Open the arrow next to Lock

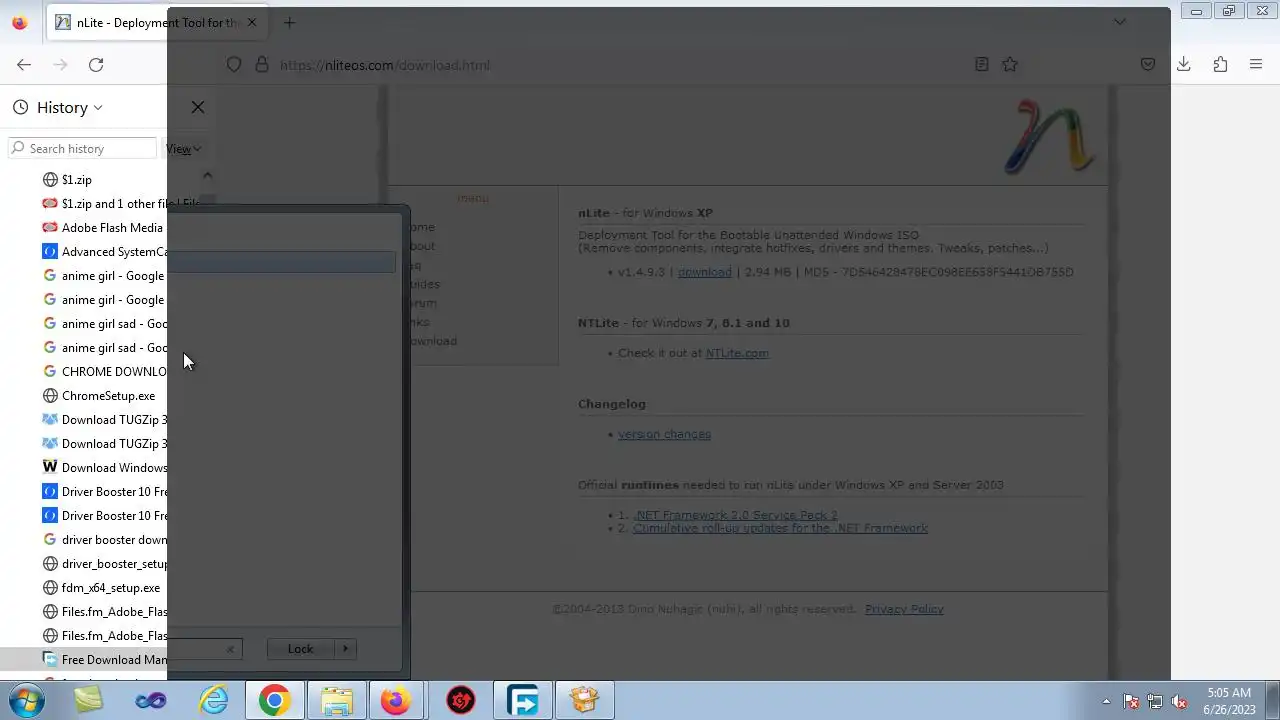[x=345, y=649]
